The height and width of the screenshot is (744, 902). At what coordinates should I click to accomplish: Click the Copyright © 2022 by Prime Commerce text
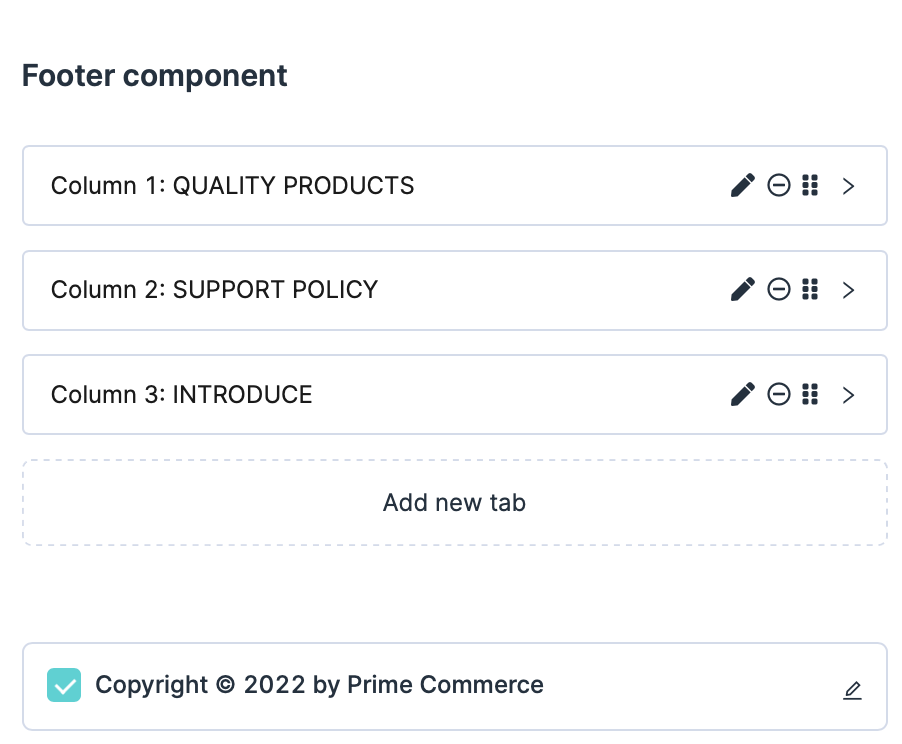coord(319,686)
